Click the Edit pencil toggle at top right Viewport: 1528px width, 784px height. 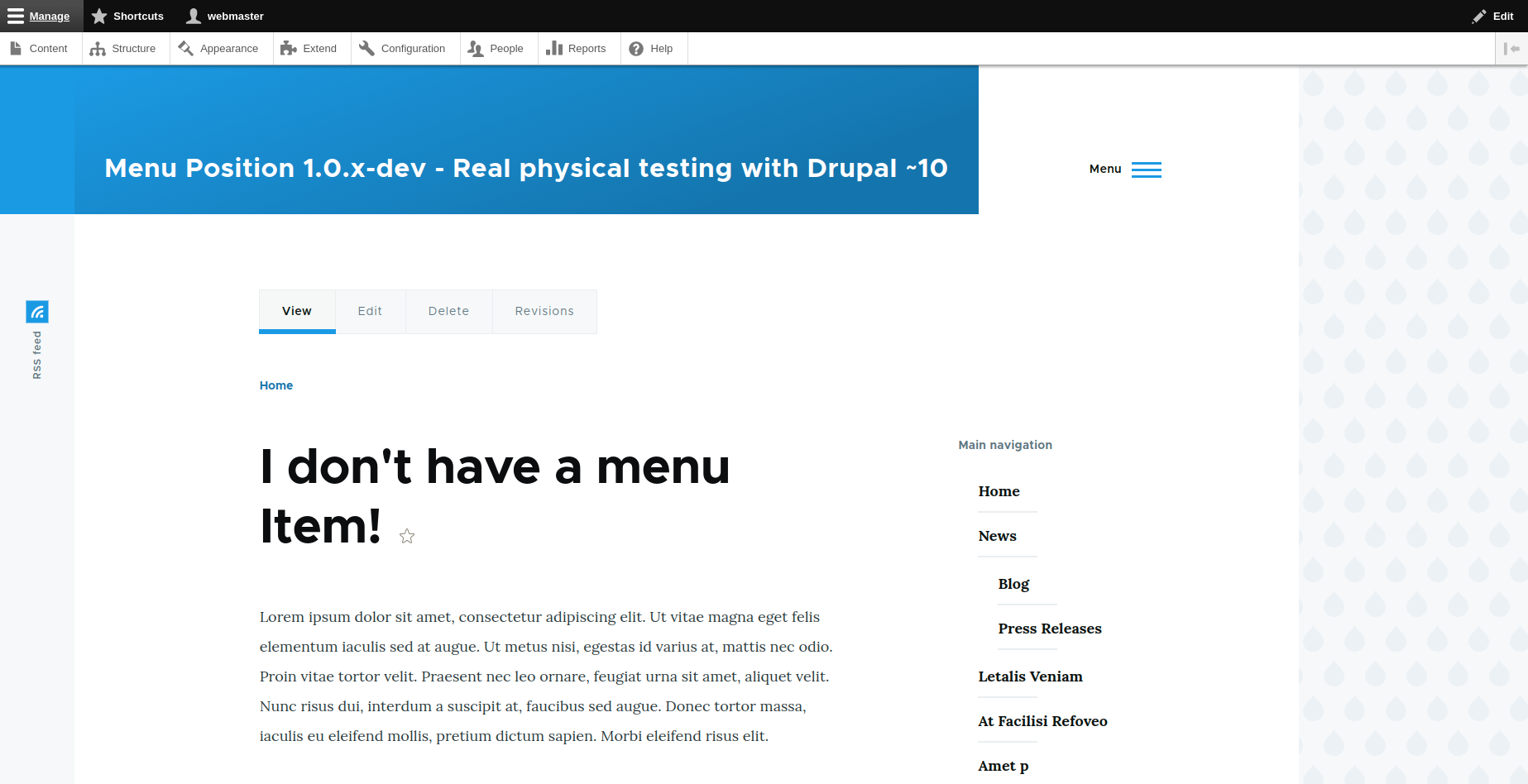pyautogui.click(x=1493, y=16)
